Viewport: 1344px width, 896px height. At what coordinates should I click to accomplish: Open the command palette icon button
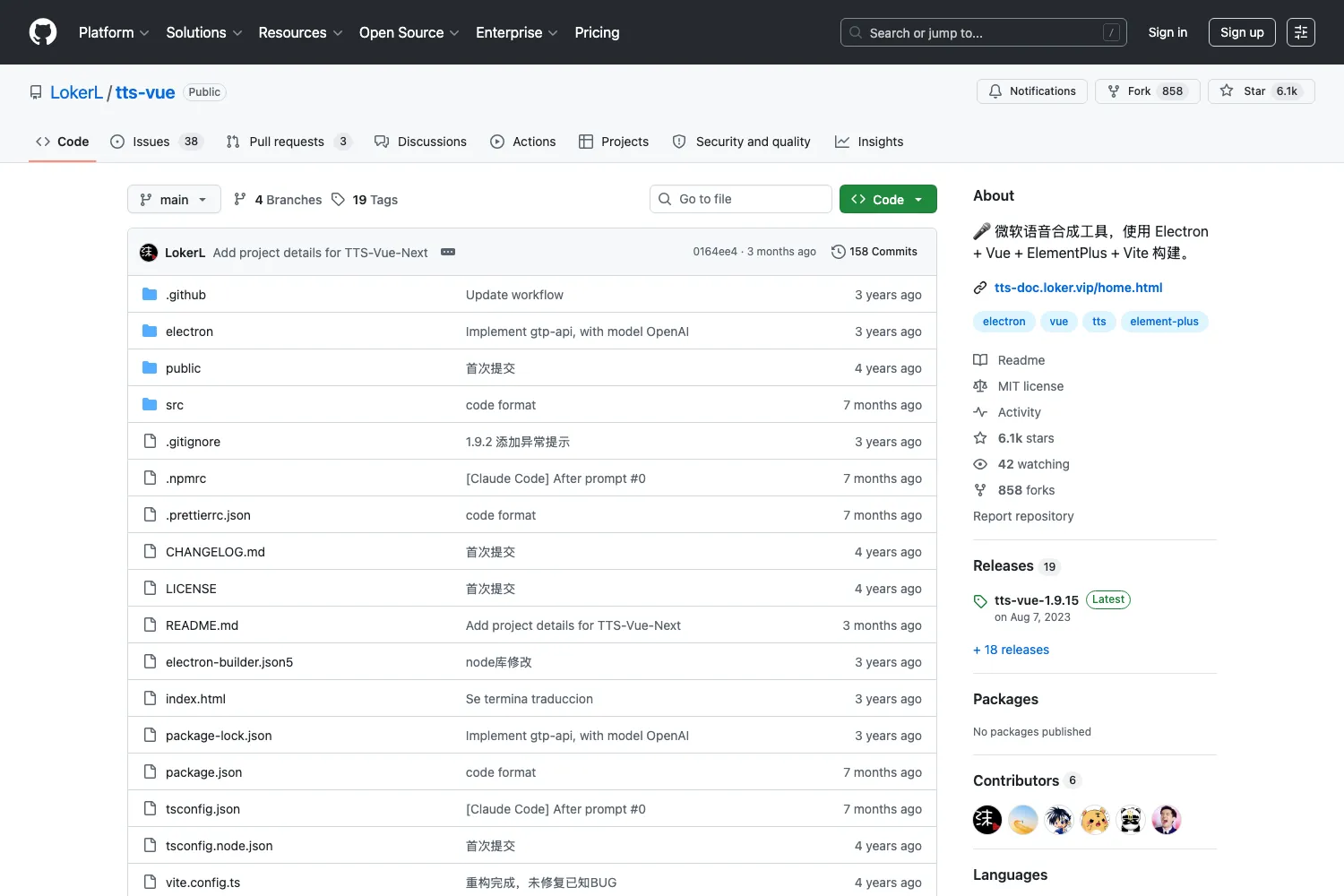(x=1301, y=32)
